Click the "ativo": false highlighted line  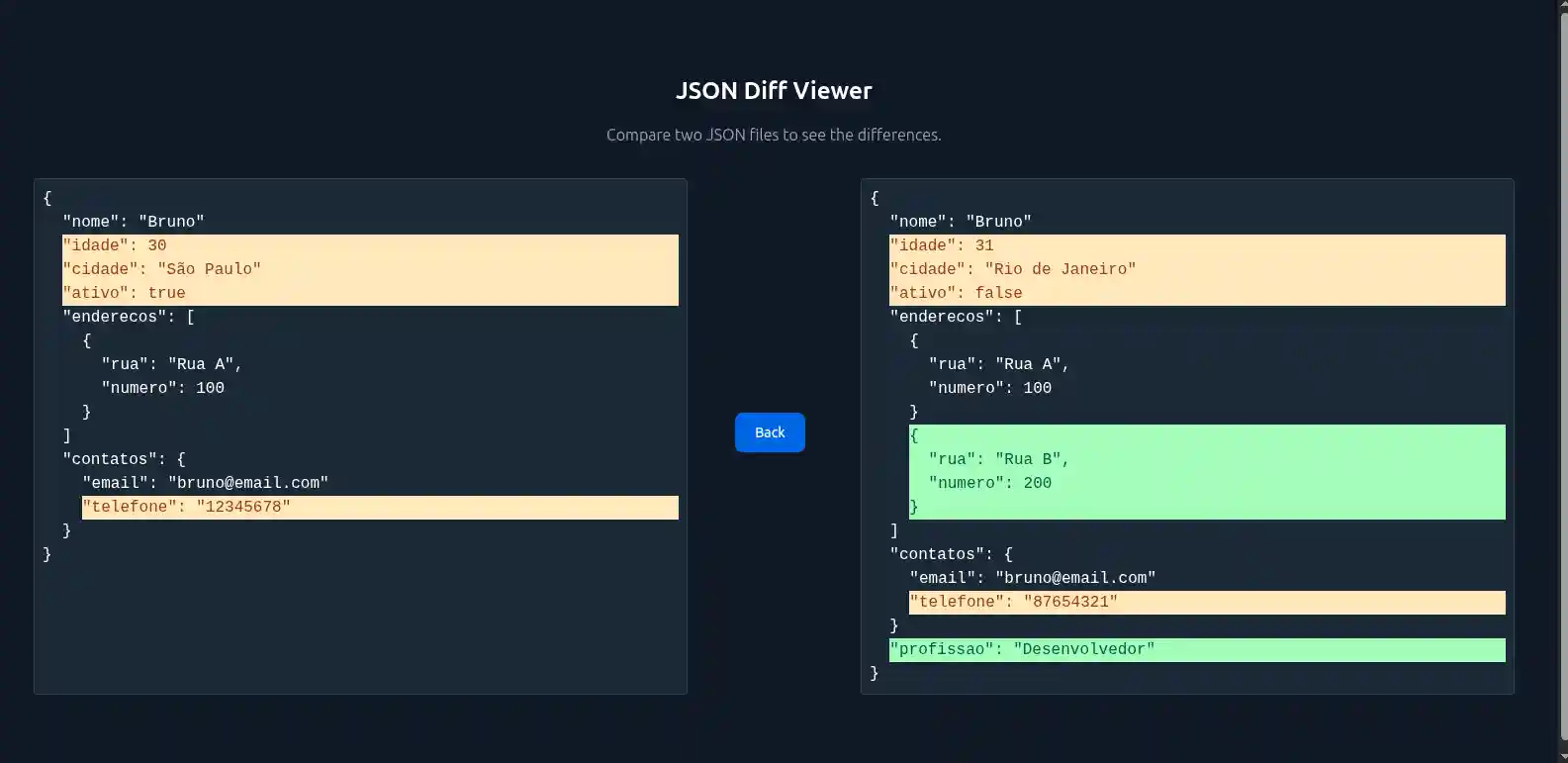(957, 293)
